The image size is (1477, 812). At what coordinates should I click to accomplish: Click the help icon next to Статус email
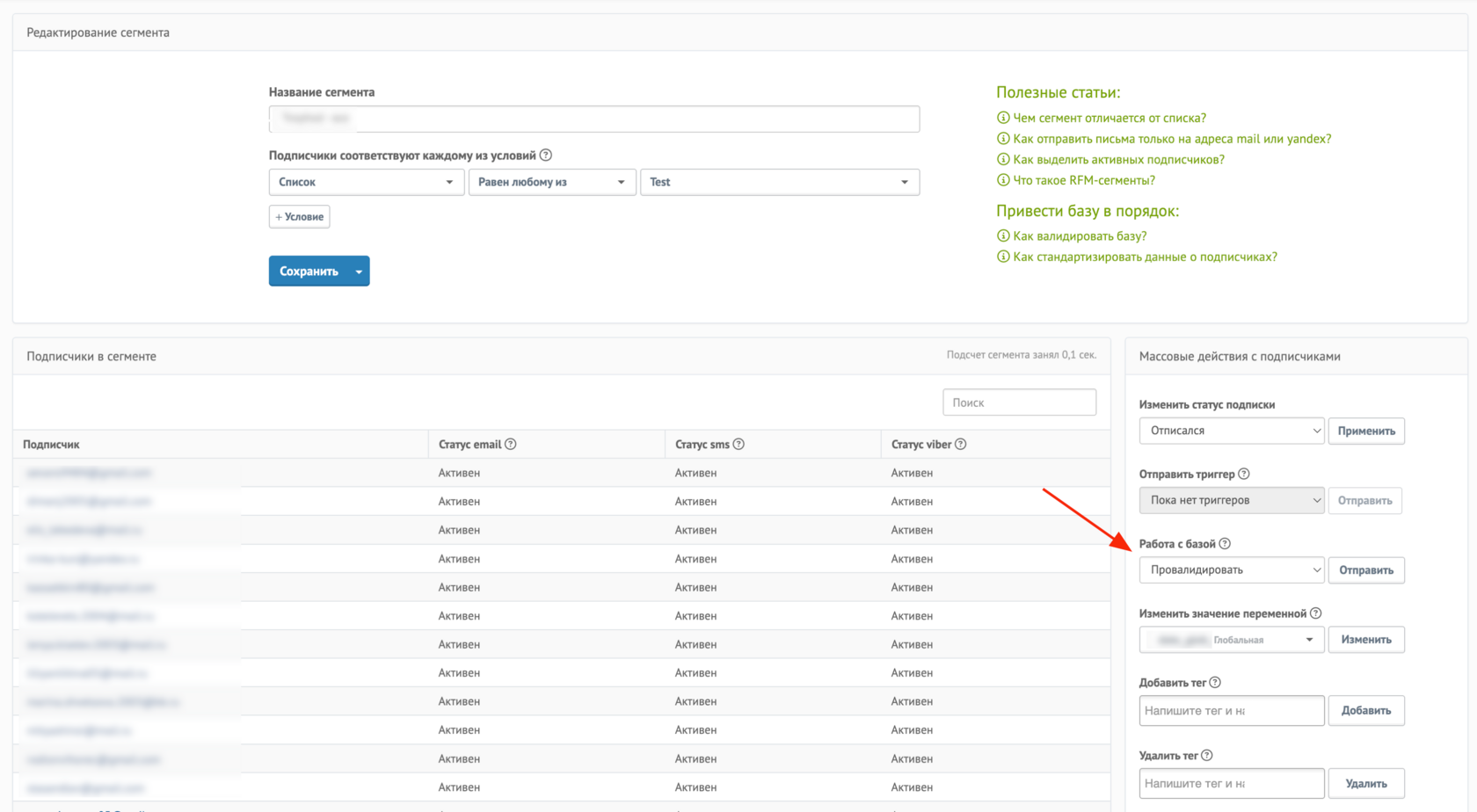pyautogui.click(x=511, y=445)
